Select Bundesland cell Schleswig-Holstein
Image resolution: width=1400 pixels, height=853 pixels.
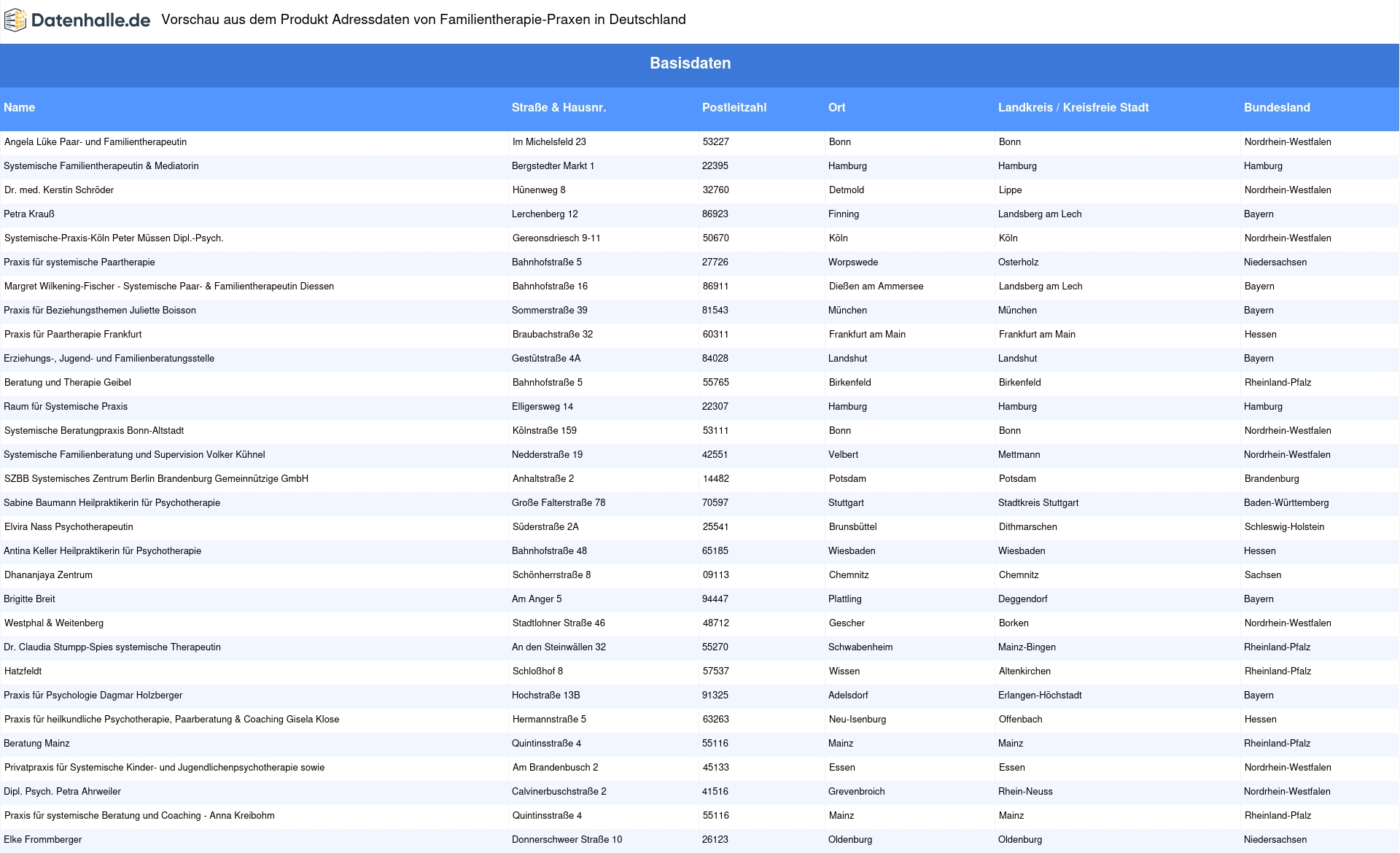(x=1284, y=527)
